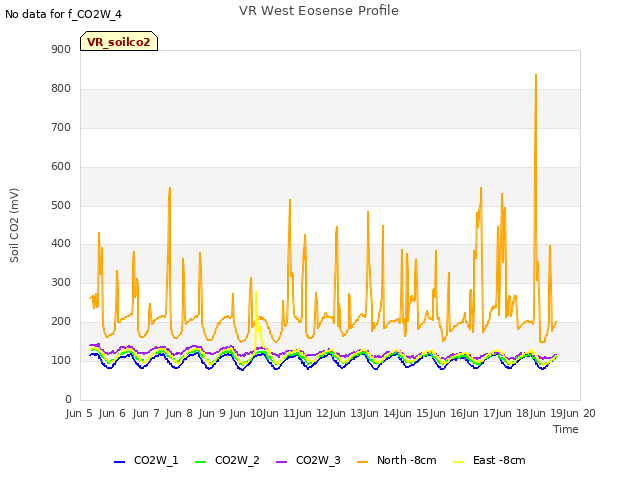
Task: Click the 200 y-axis tick label
Action: (61, 322)
